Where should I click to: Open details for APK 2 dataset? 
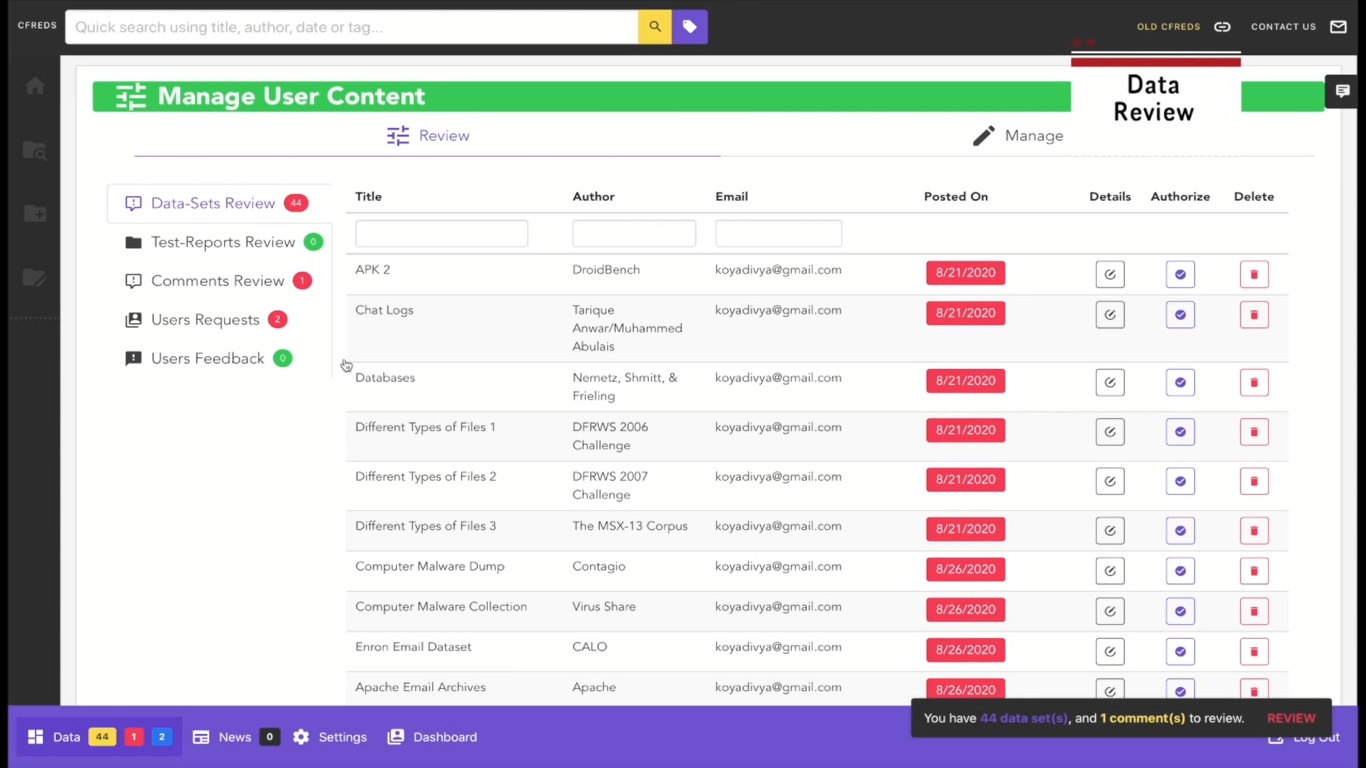pyautogui.click(x=1109, y=274)
